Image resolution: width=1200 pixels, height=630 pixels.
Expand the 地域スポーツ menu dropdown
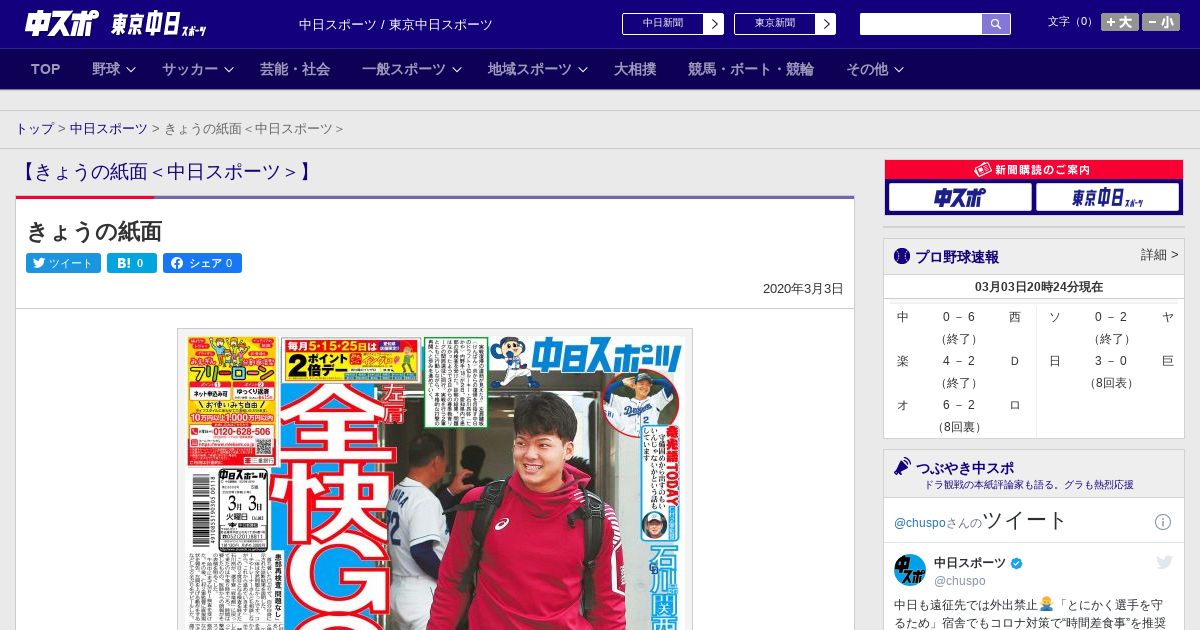coord(537,69)
